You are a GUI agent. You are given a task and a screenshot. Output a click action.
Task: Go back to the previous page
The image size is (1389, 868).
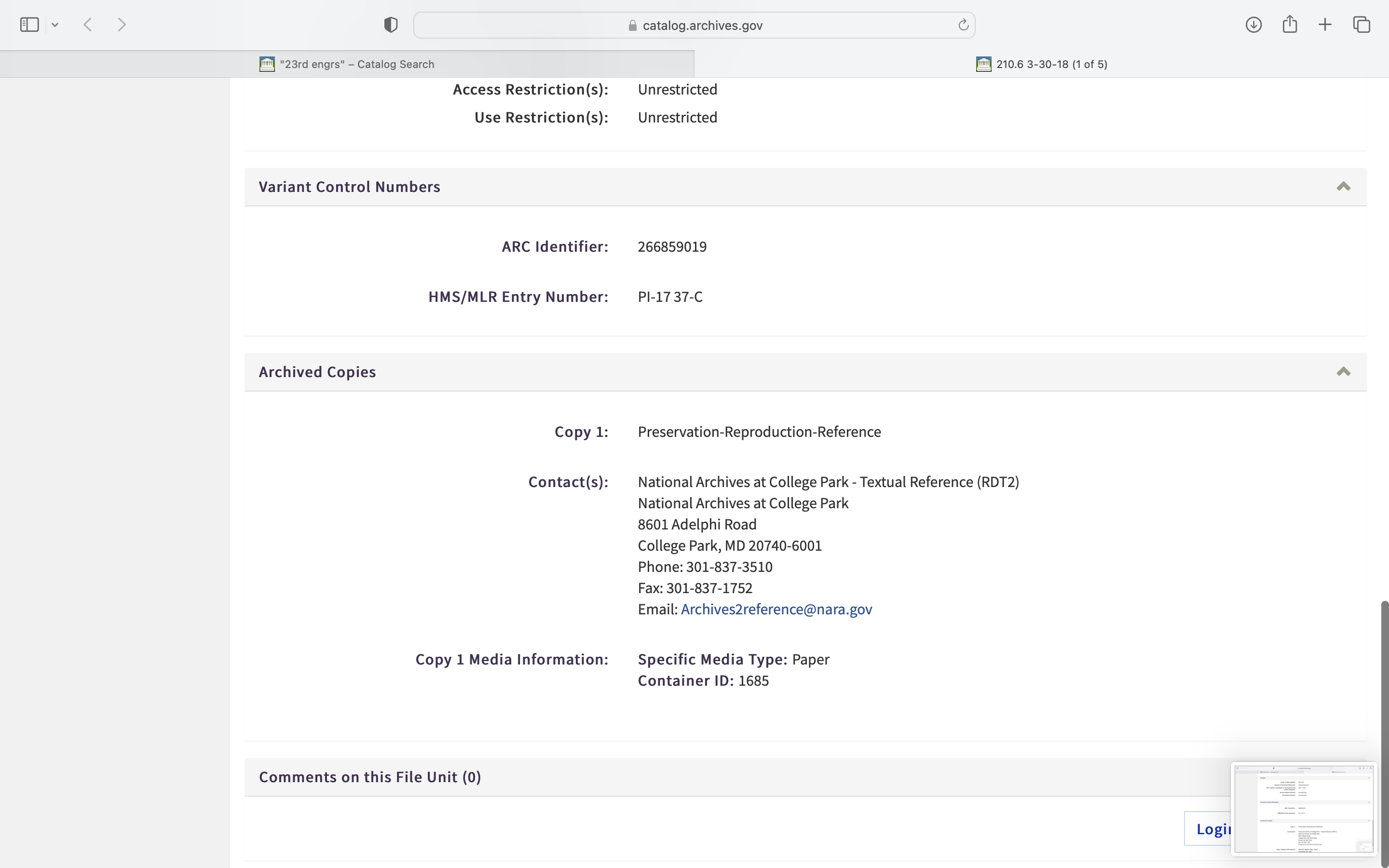(88, 25)
